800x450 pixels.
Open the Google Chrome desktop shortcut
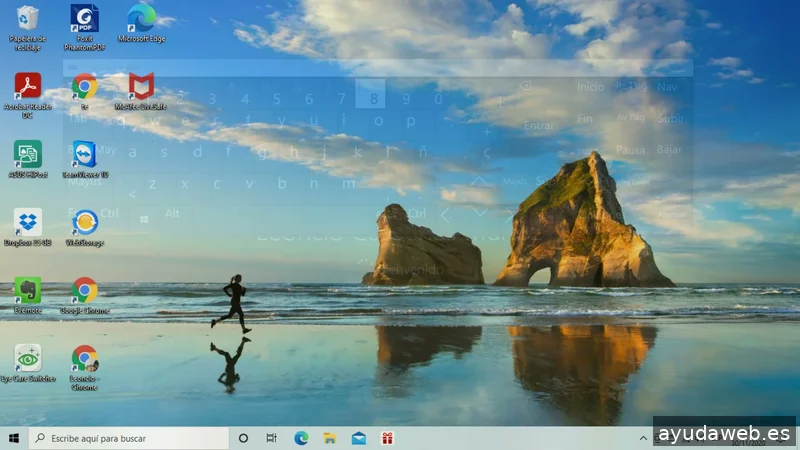coord(85,295)
